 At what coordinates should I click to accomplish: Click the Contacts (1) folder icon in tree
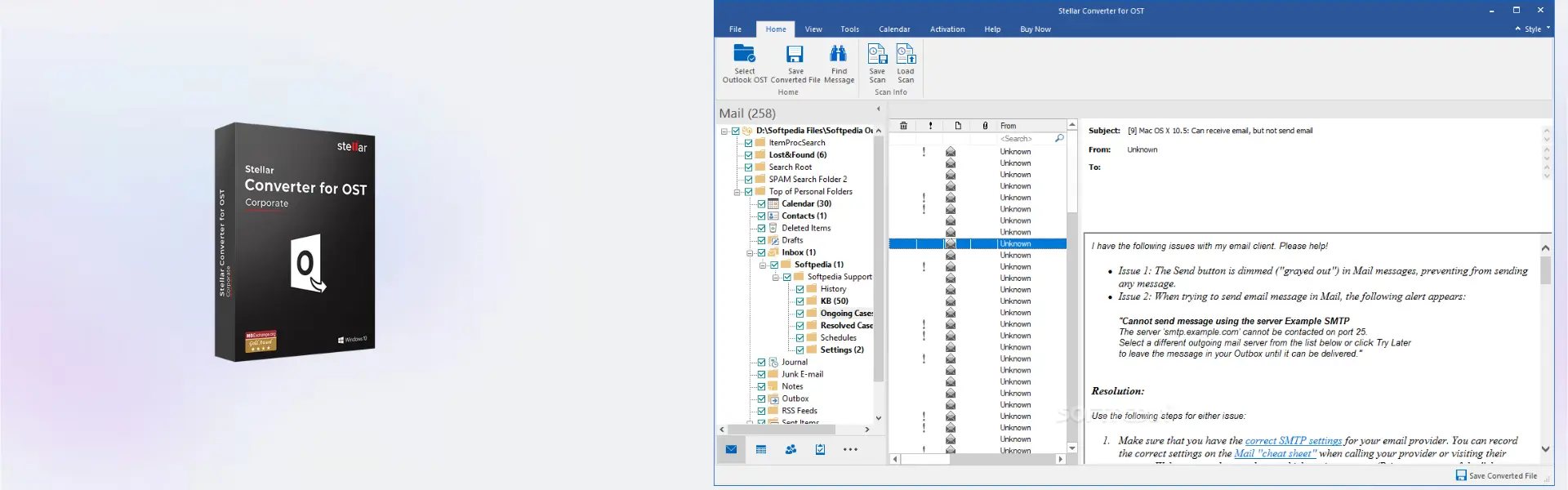[x=773, y=216]
